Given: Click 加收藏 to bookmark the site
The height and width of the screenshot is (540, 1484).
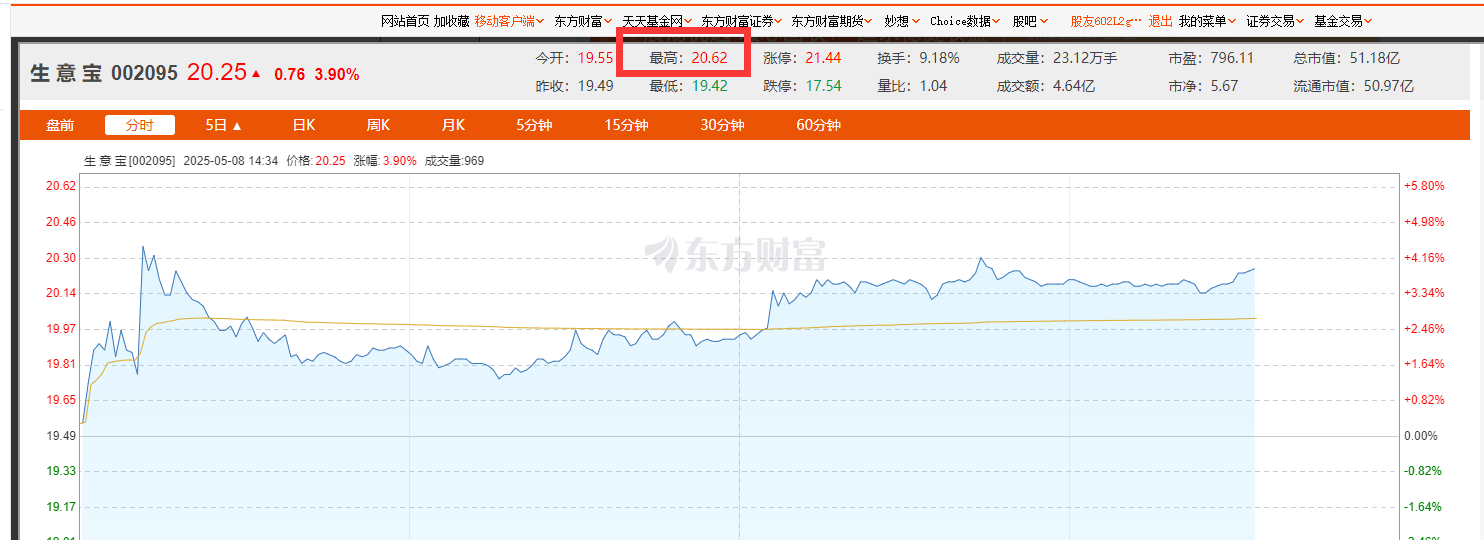Looking at the screenshot, I should 451,21.
